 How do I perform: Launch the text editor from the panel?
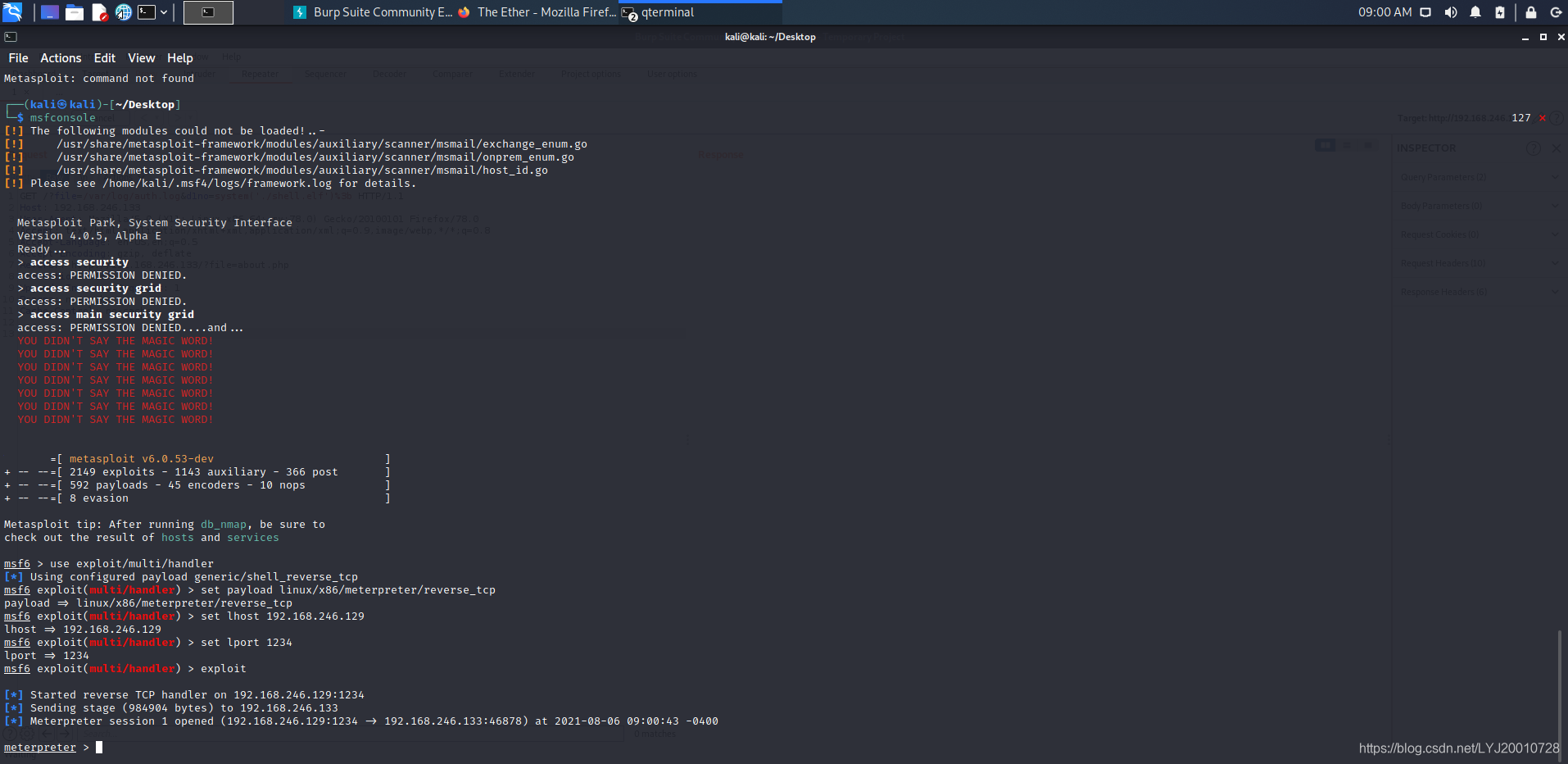99,12
